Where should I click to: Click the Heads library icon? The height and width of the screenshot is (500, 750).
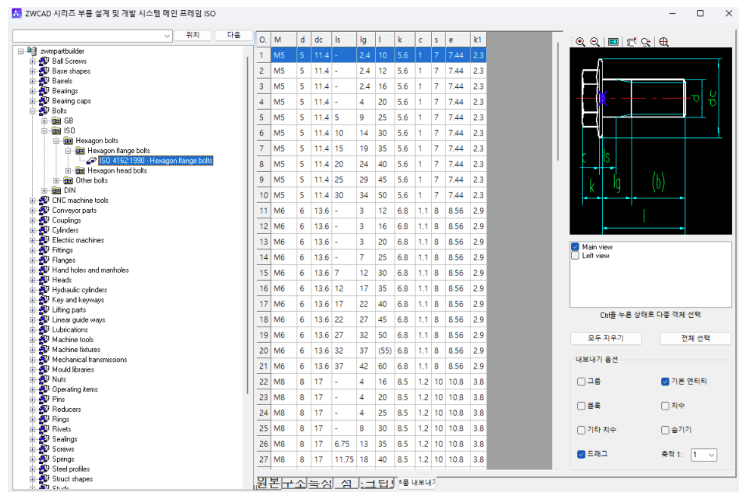click(44, 280)
